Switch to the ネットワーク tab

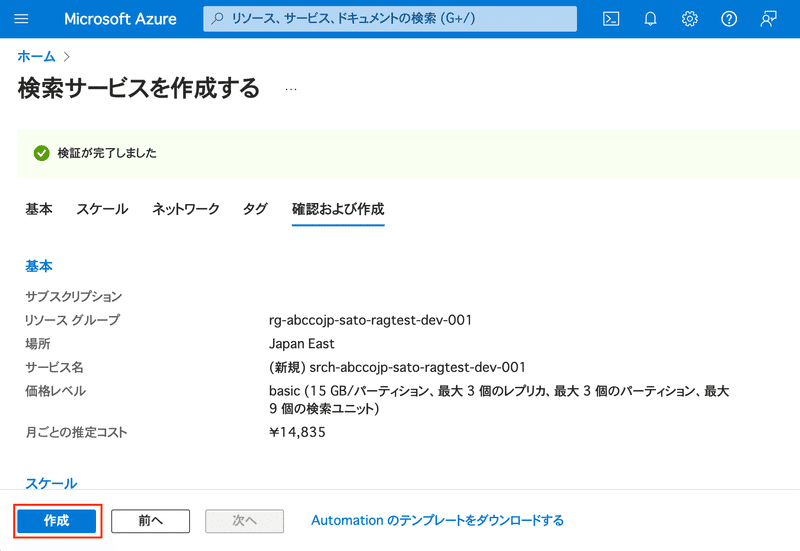(186, 209)
